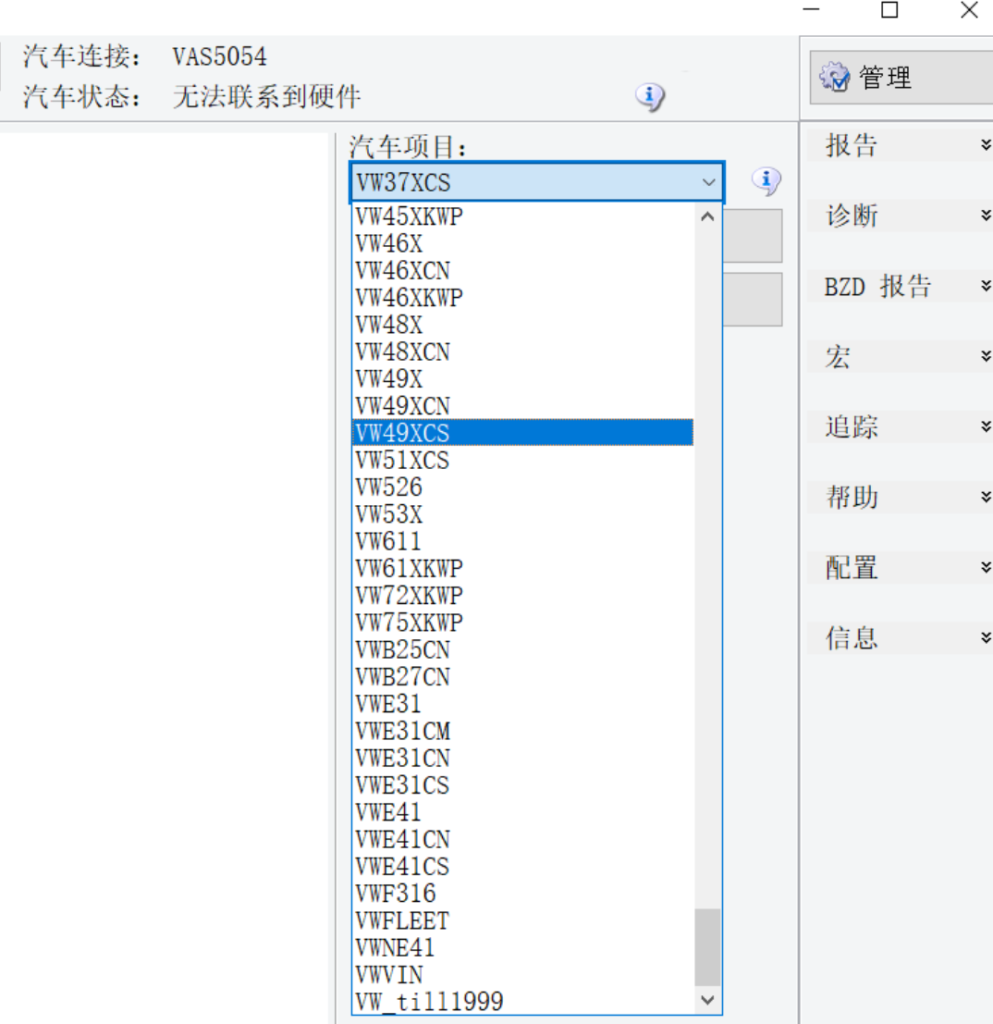The width and height of the screenshot is (993, 1024).
Task: Open the 配置 section
Action: [x=985, y=568]
